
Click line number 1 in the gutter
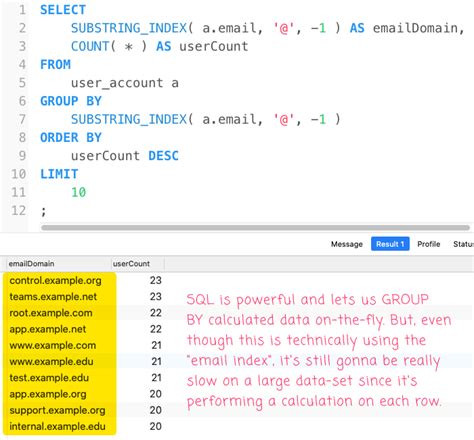click(x=22, y=10)
